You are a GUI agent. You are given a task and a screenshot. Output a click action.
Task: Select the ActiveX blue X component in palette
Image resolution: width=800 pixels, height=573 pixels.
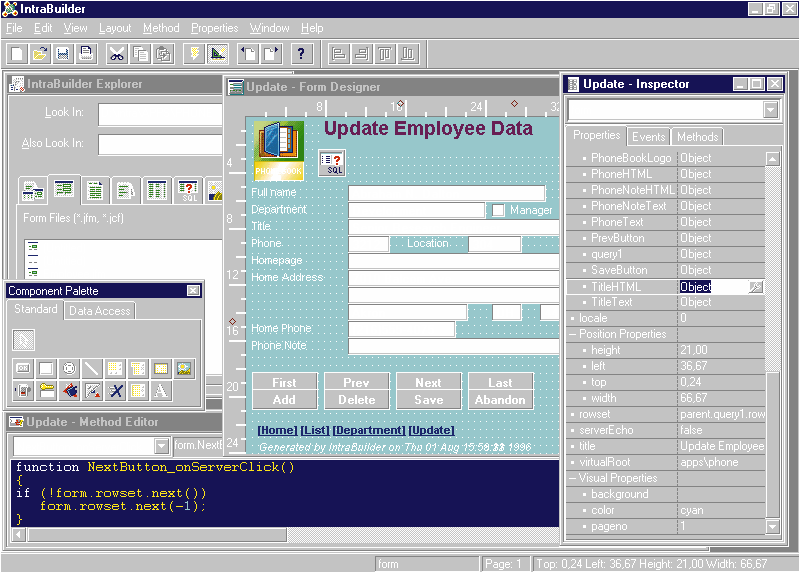(x=115, y=391)
